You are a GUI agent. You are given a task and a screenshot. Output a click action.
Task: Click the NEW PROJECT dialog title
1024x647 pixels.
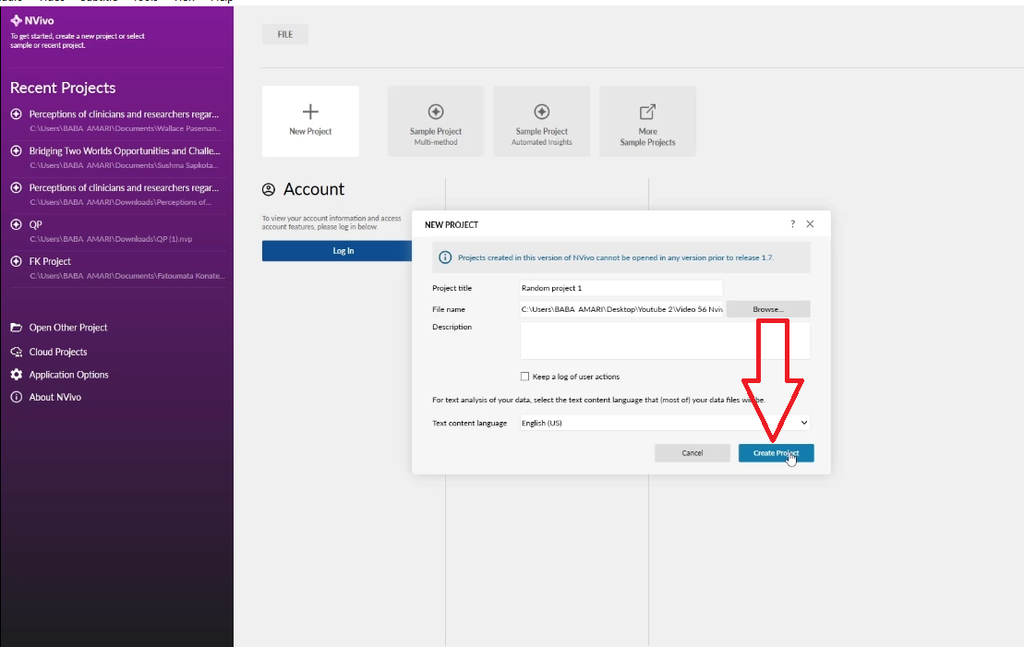point(451,225)
